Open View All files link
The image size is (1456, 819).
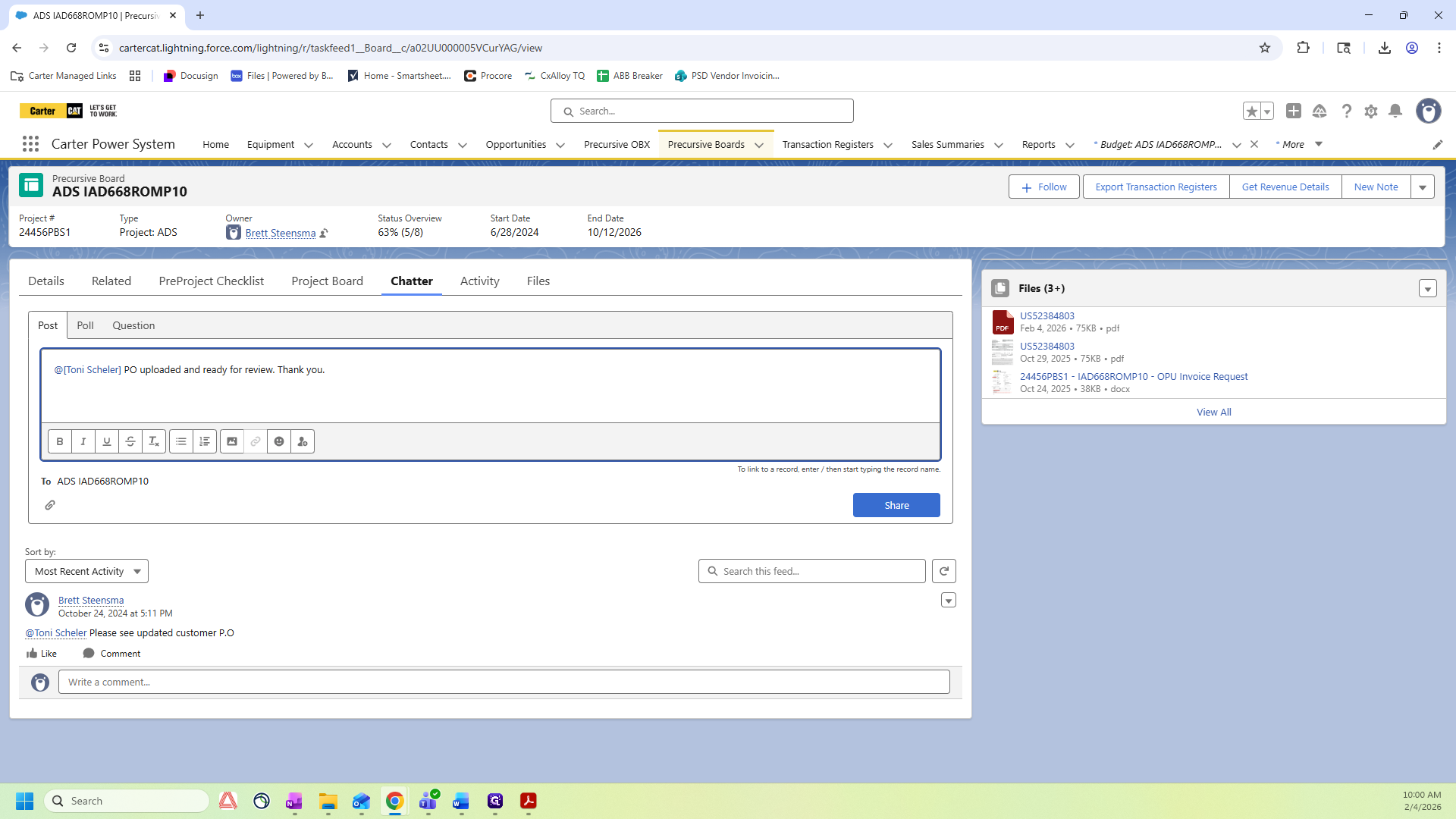(1213, 412)
